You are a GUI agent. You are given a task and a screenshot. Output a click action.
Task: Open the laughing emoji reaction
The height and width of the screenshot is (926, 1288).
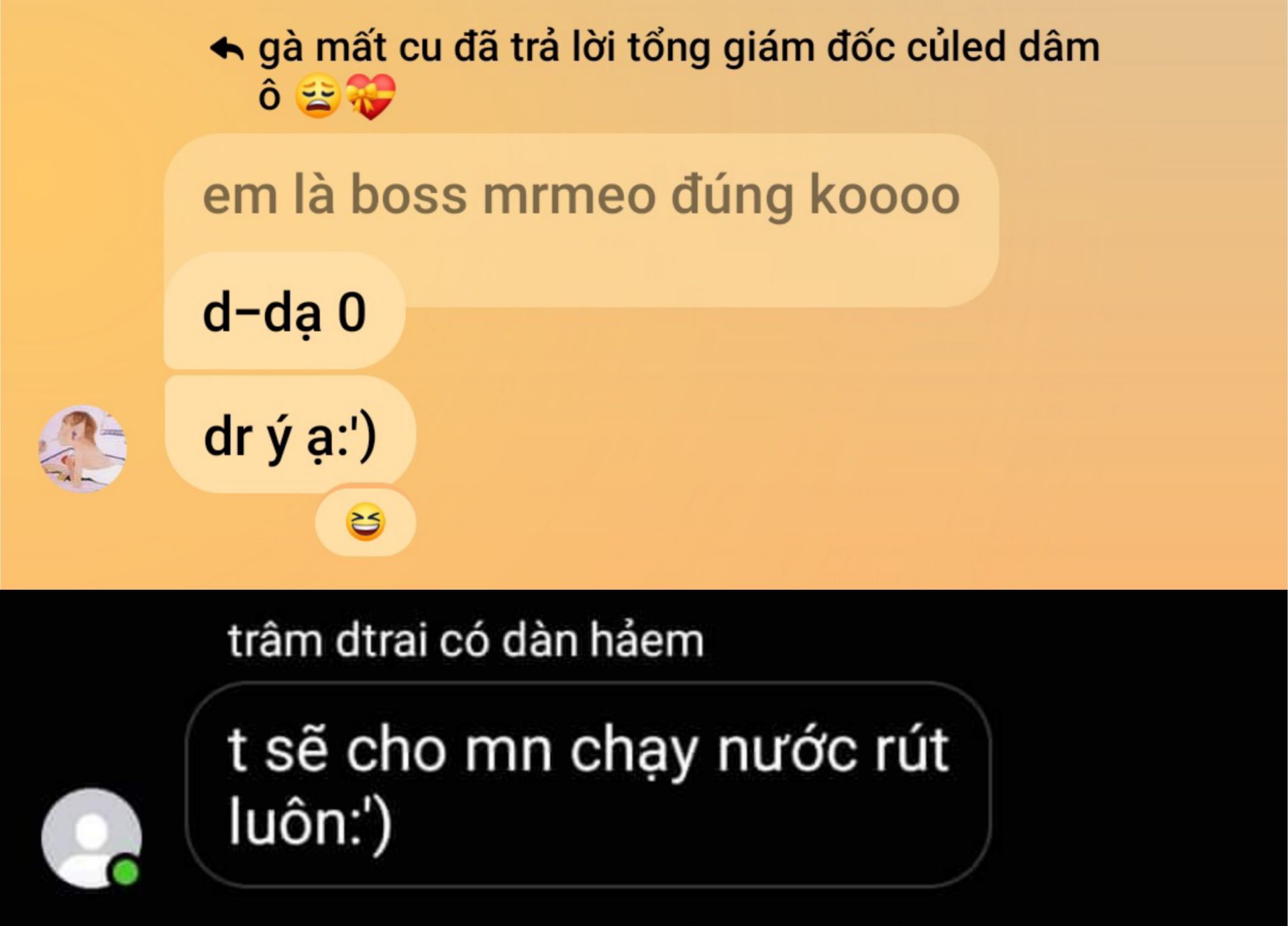366,522
